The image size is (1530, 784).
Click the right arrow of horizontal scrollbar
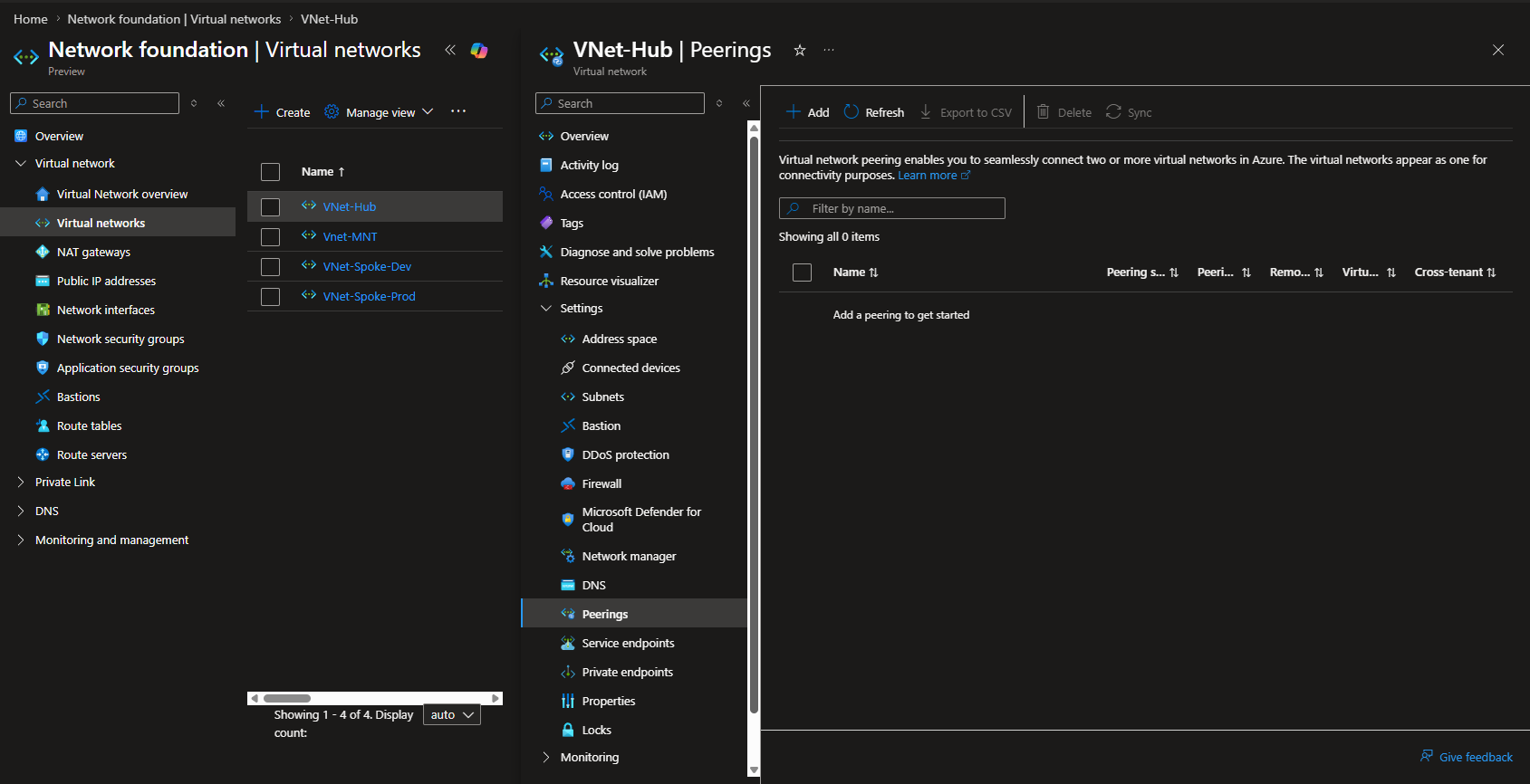[x=496, y=699]
